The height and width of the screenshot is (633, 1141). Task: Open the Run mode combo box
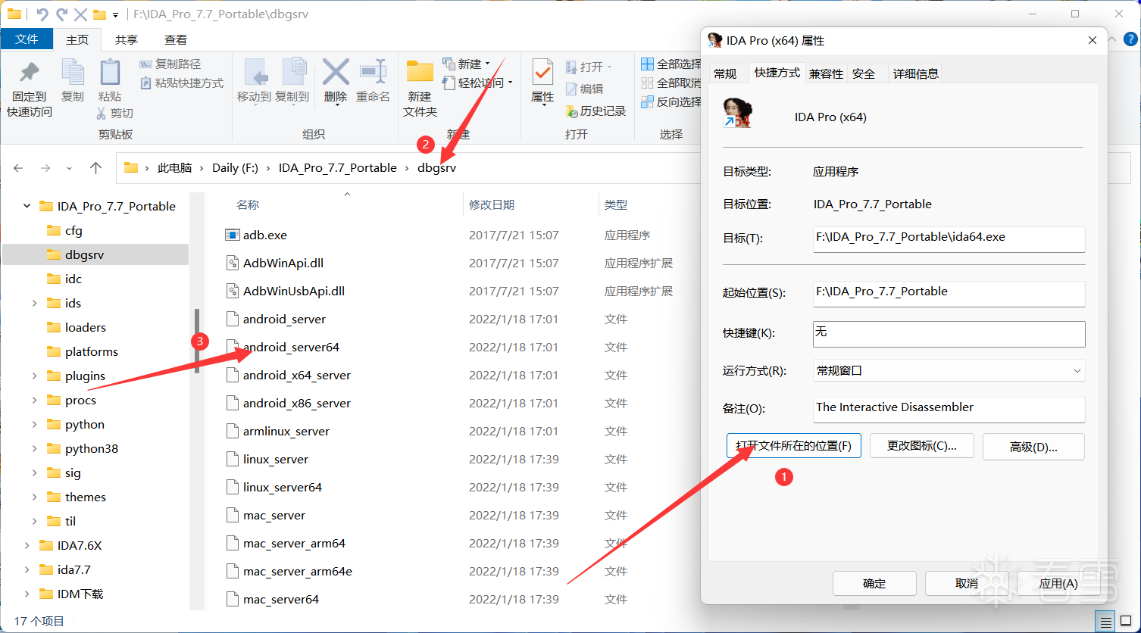[949, 371]
